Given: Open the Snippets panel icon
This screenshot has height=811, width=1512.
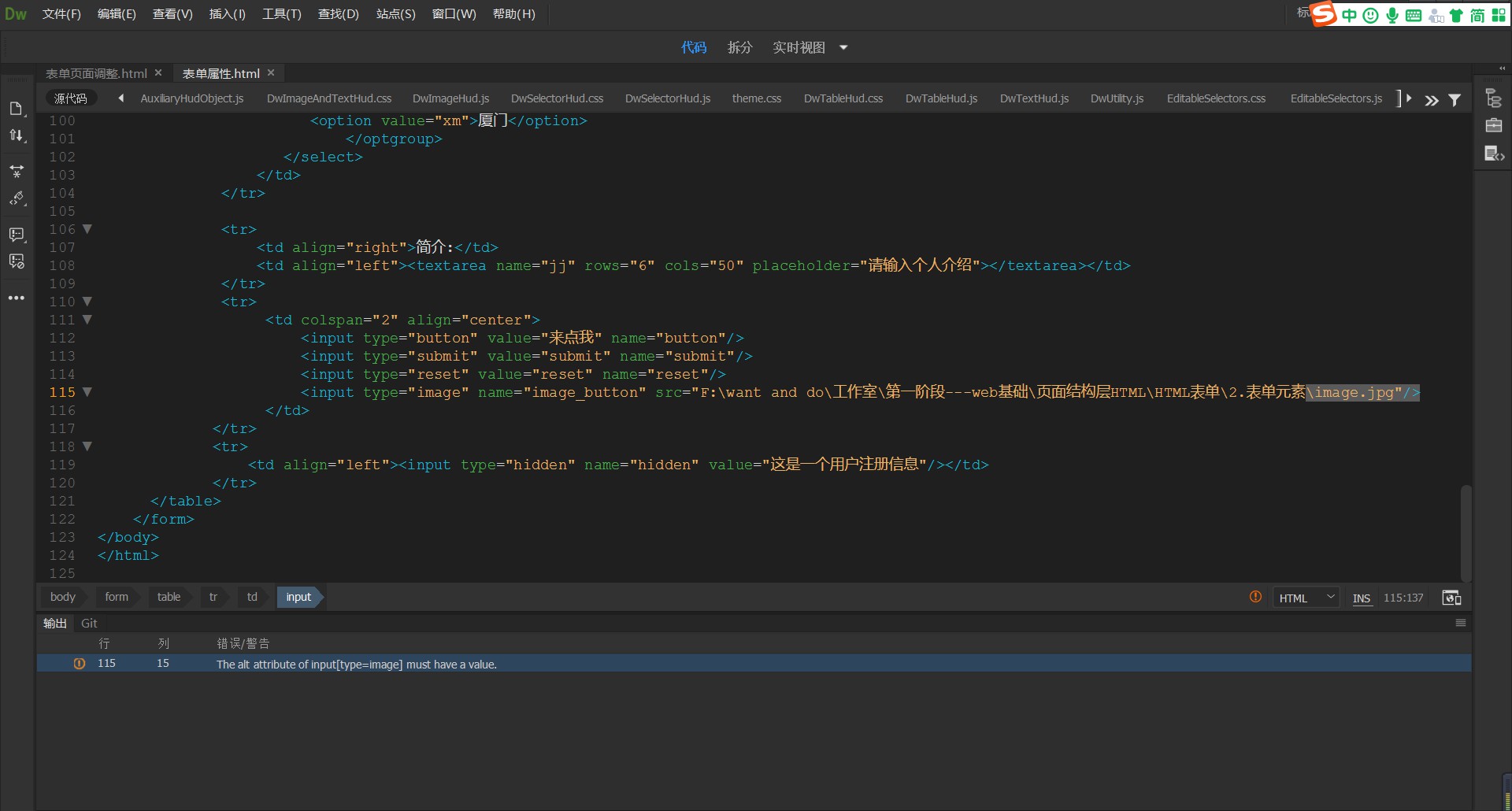Looking at the screenshot, I should (1493, 154).
